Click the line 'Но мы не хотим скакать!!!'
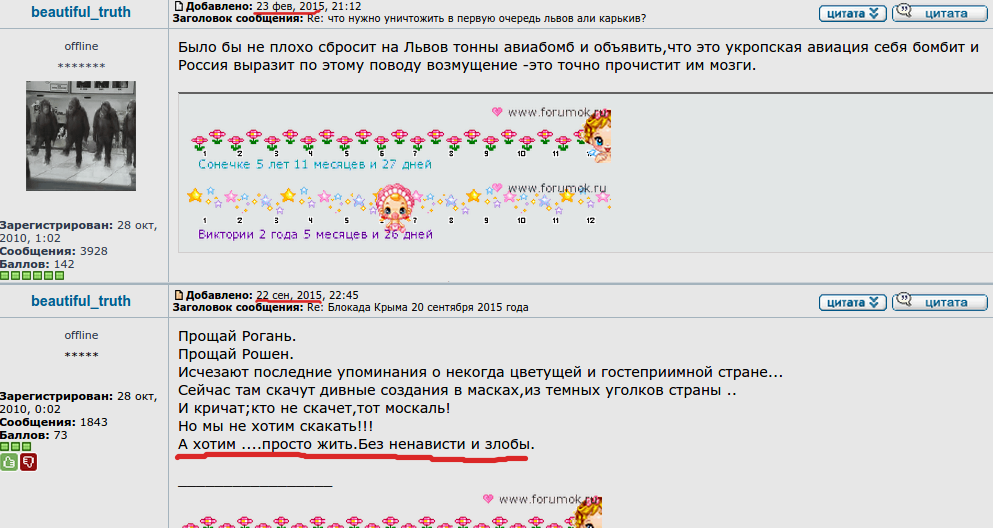 [x=275, y=426]
